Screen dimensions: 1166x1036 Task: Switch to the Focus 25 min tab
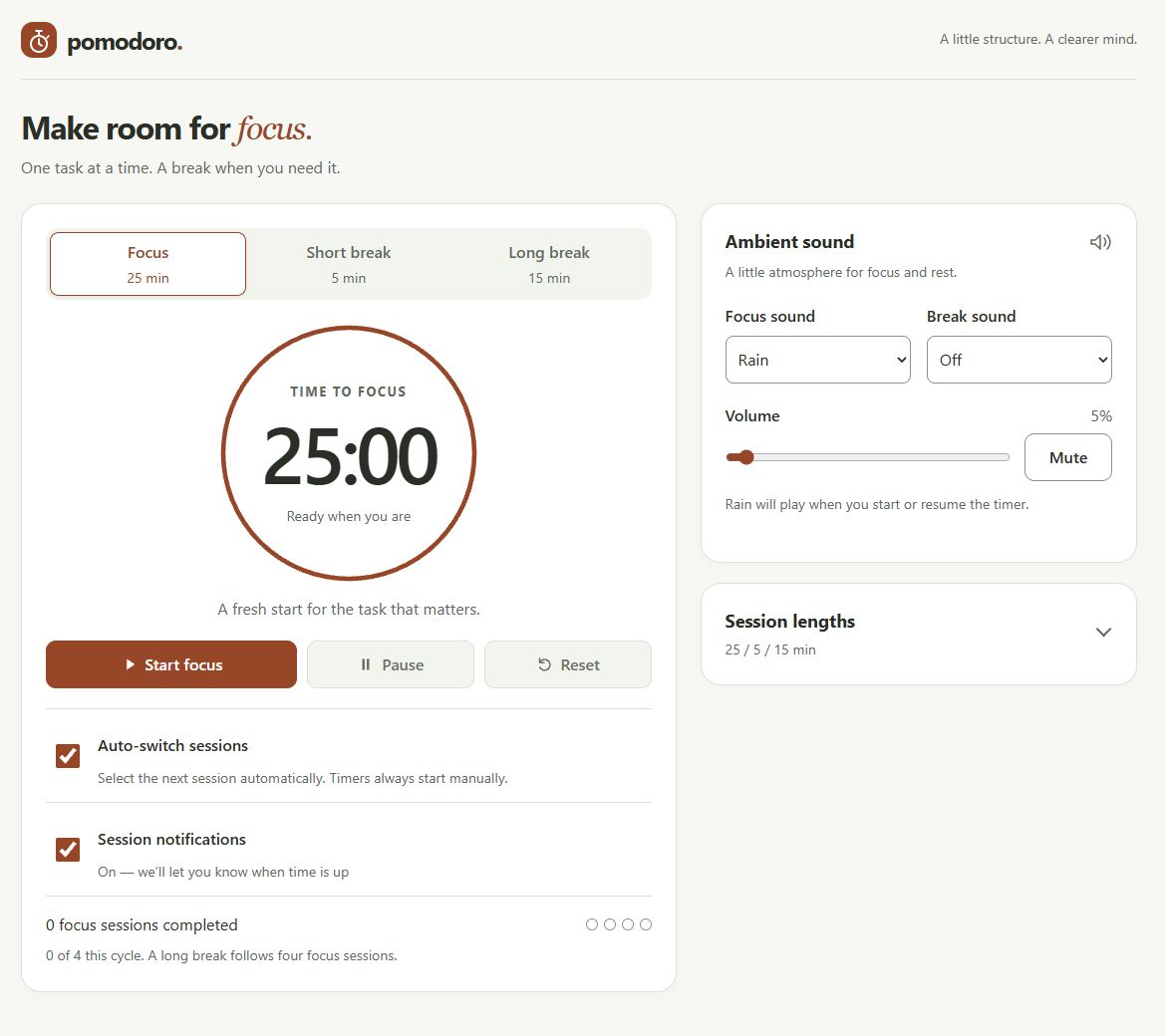point(147,264)
